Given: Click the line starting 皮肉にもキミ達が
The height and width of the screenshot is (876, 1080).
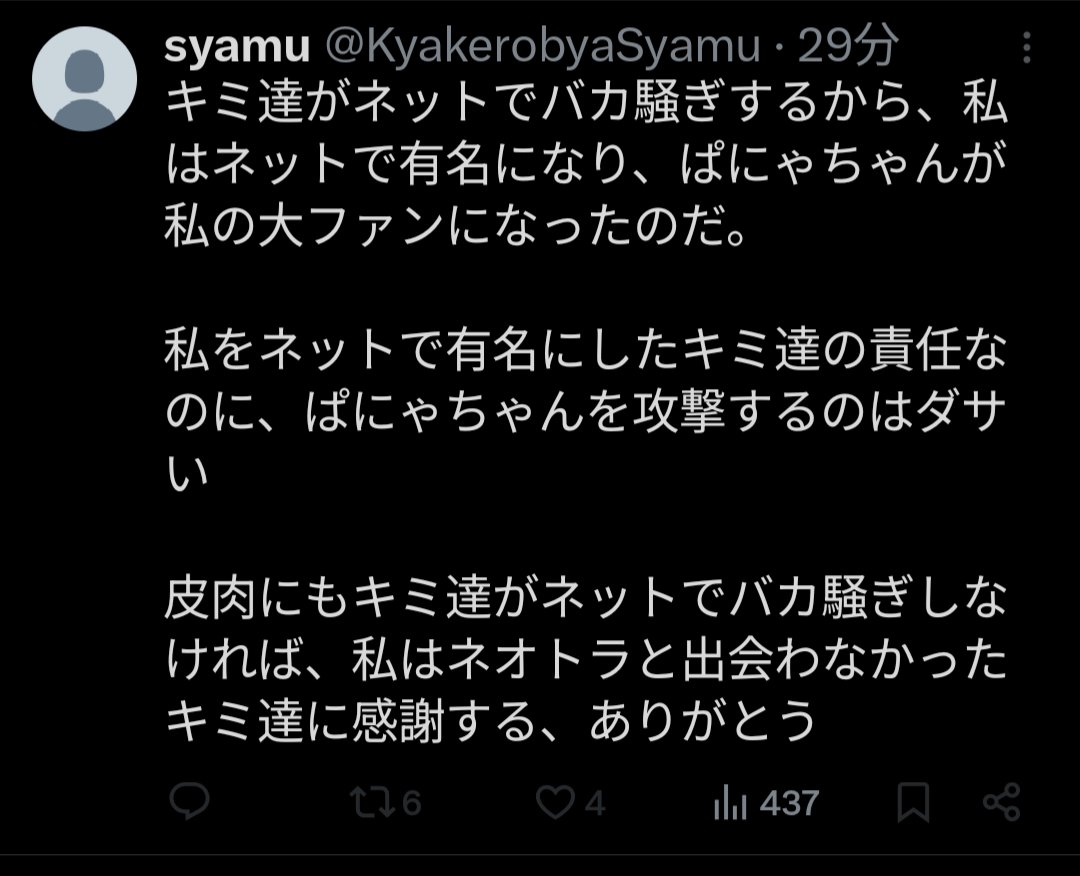Looking at the screenshot, I should [x=585, y=601].
